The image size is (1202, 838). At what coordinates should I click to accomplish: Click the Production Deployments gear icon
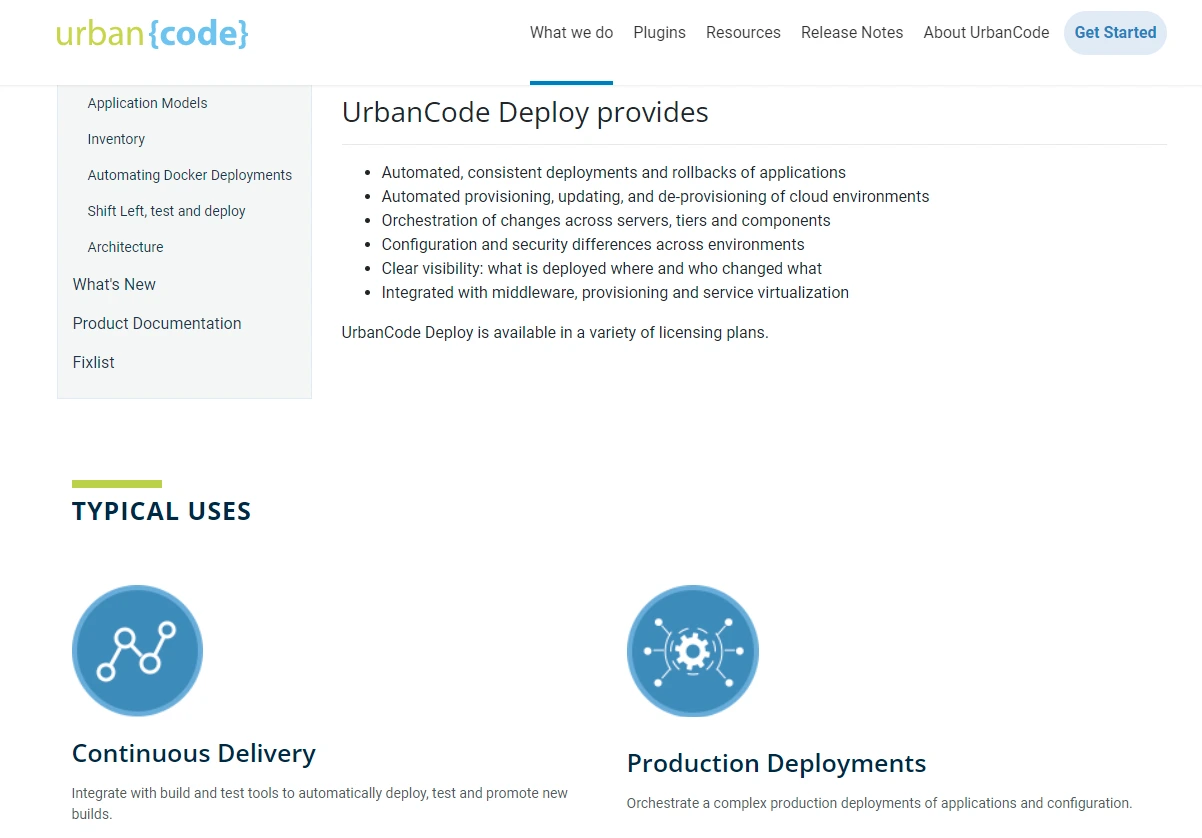[x=692, y=650]
